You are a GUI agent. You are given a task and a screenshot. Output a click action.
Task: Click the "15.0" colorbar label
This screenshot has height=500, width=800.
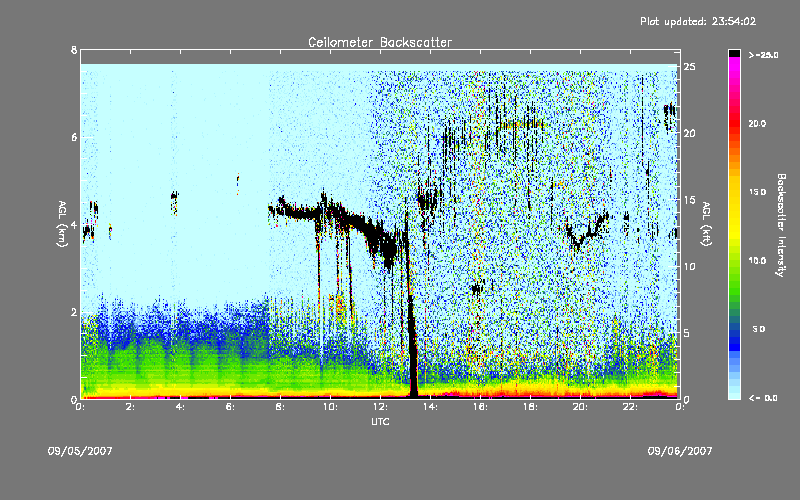pos(757,192)
